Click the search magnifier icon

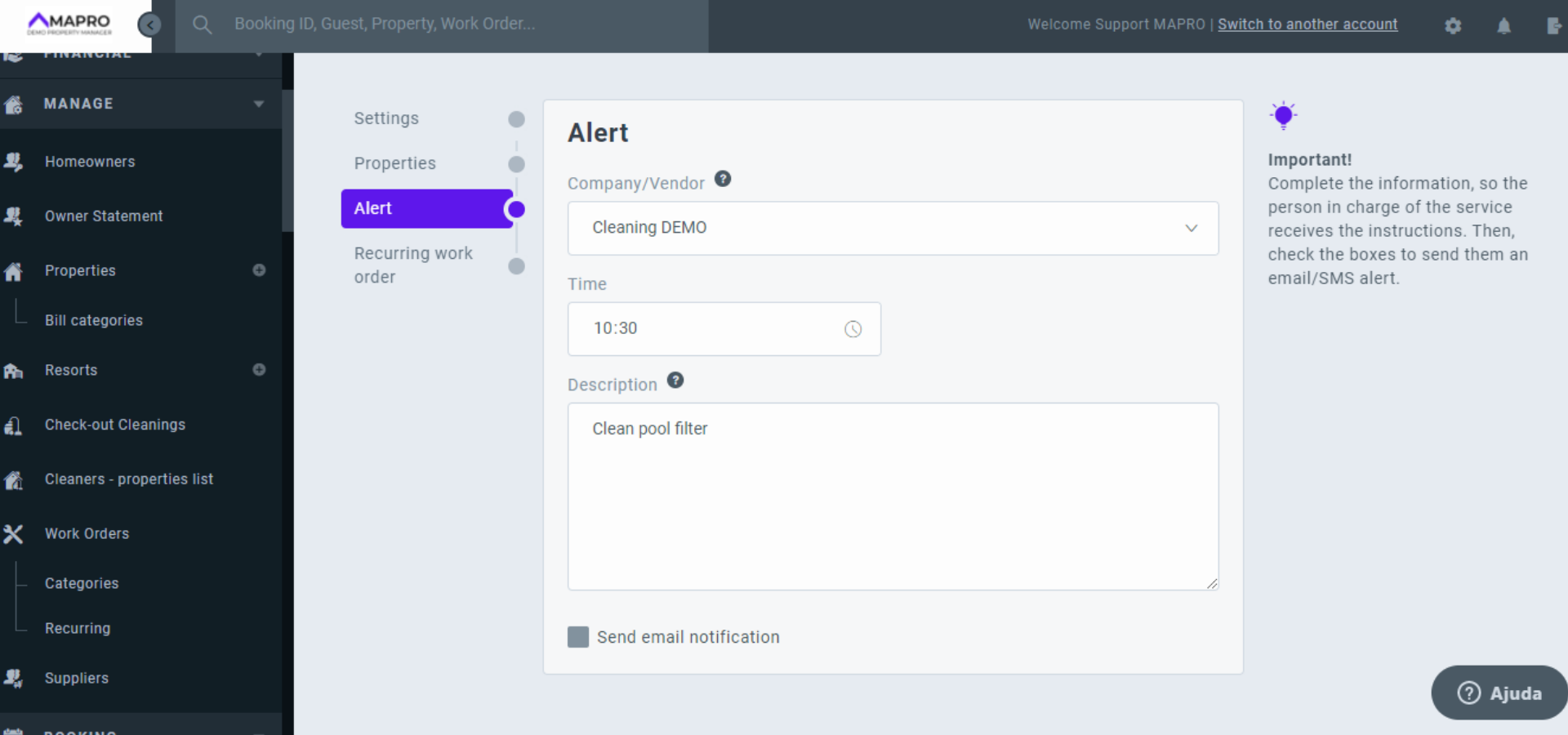coord(202,25)
